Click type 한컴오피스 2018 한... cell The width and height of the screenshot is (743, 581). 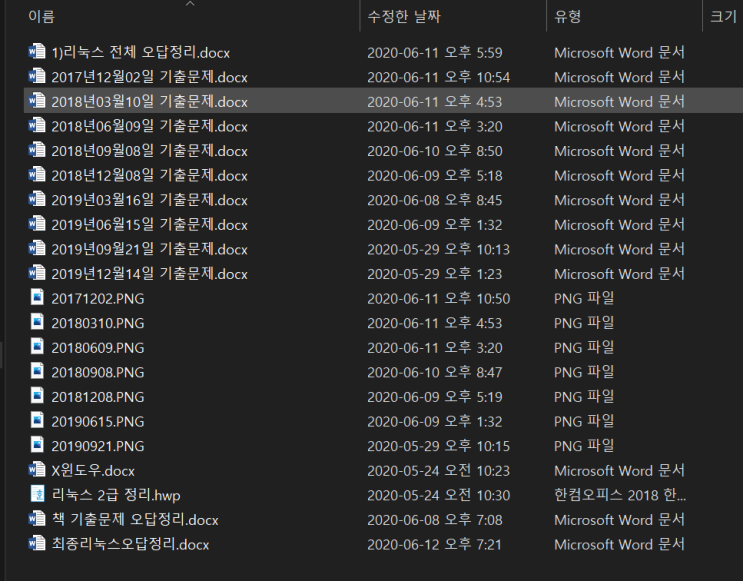620,495
